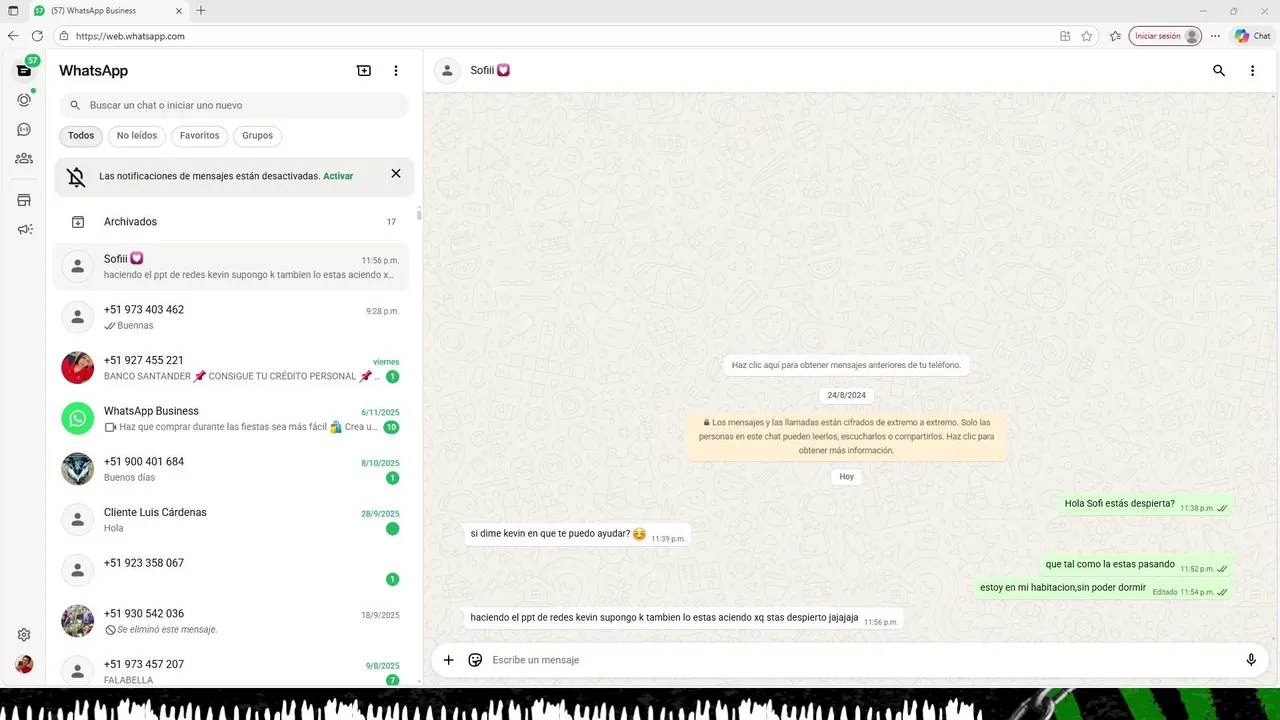Click message starting 'haciendo el ppt de redes' in conversation

(684, 618)
